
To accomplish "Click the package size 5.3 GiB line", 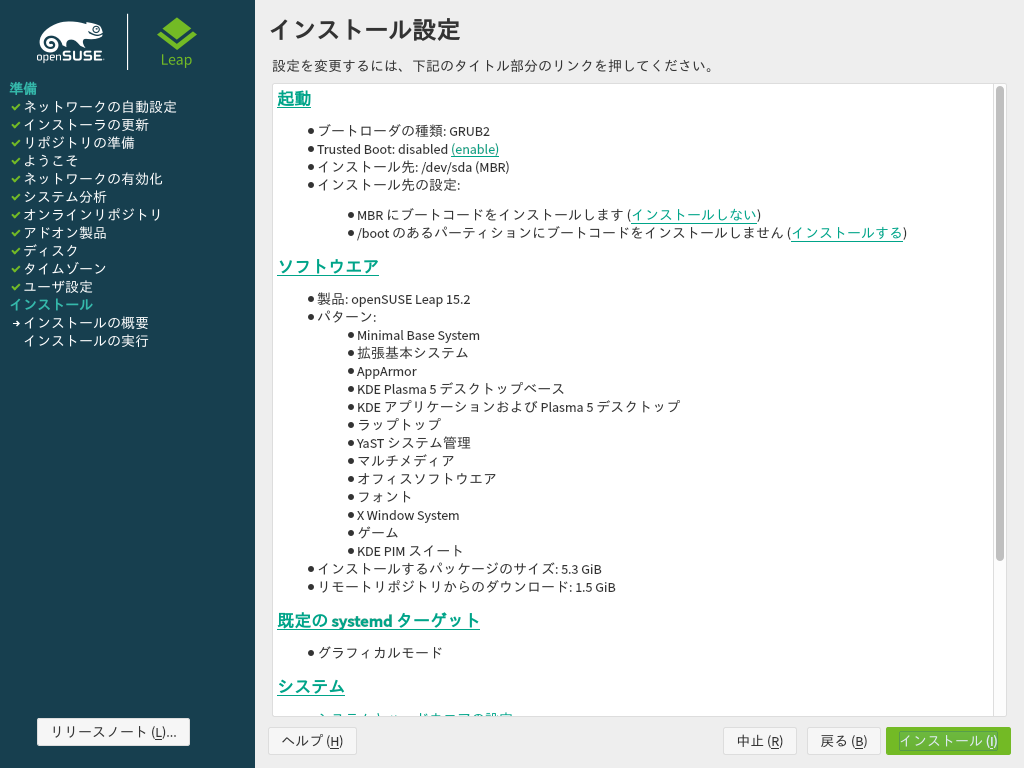I will click(x=460, y=569).
